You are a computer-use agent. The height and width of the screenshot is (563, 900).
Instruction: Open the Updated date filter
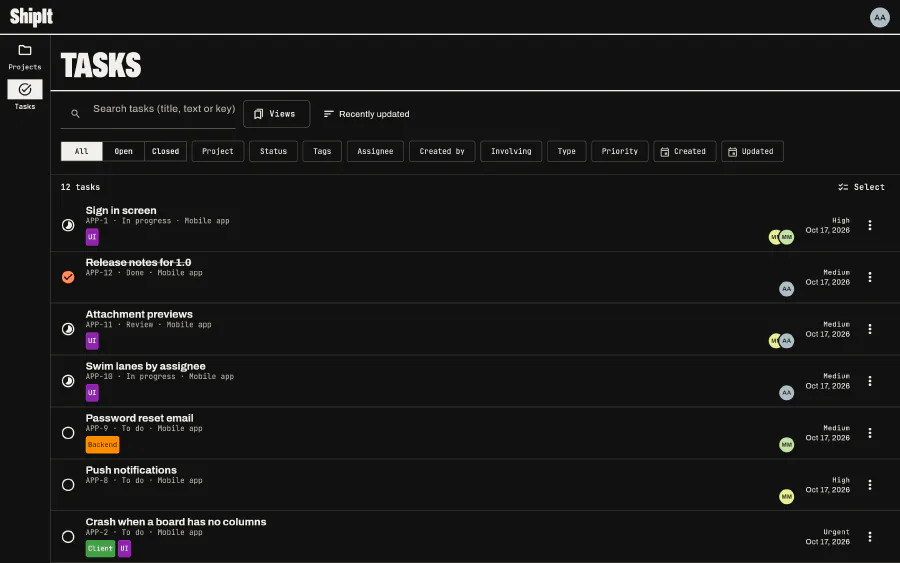click(752, 152)
